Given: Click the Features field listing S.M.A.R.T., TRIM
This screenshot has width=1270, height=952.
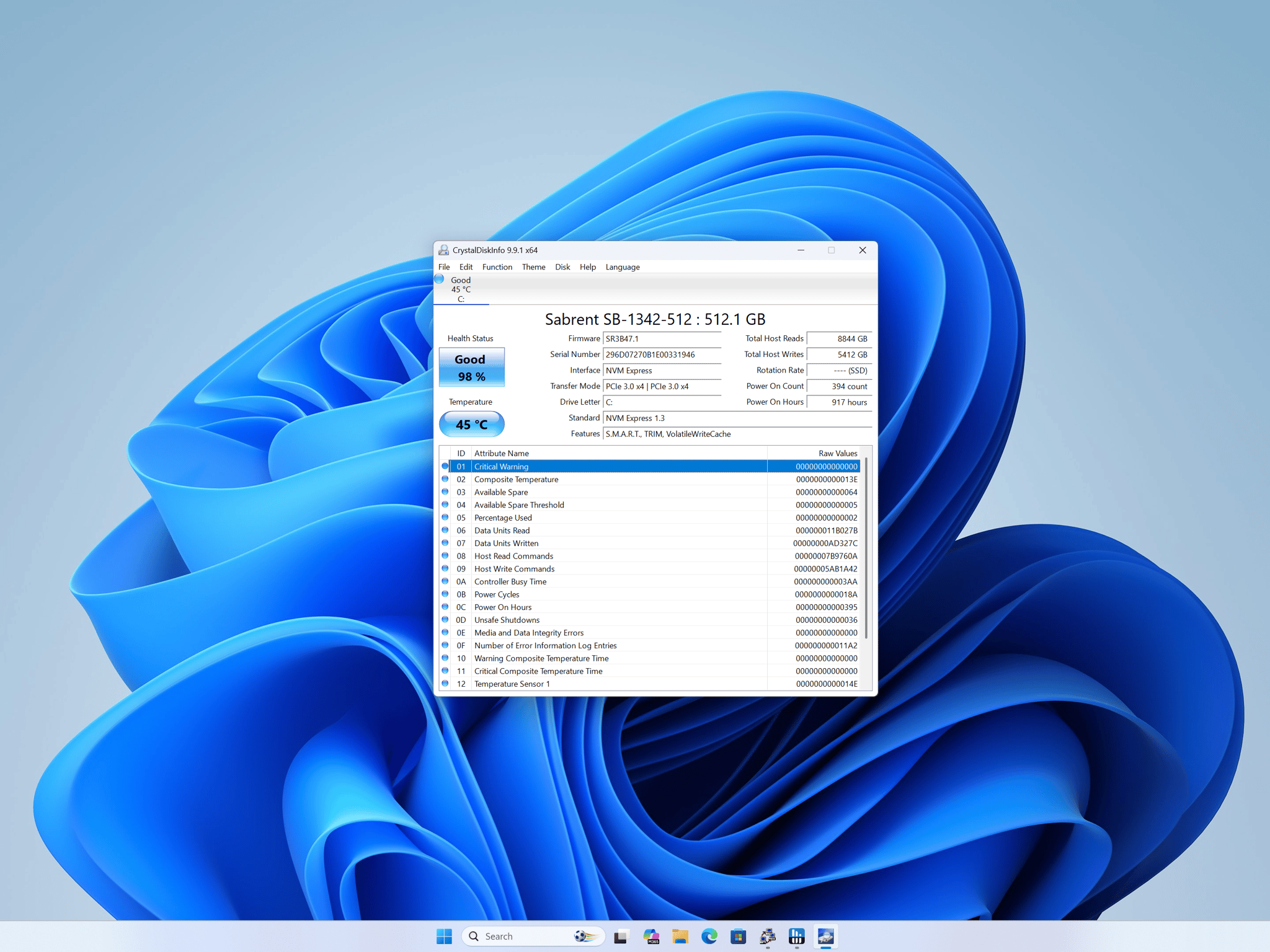Looking at the screenshot, I should (737, 434).
